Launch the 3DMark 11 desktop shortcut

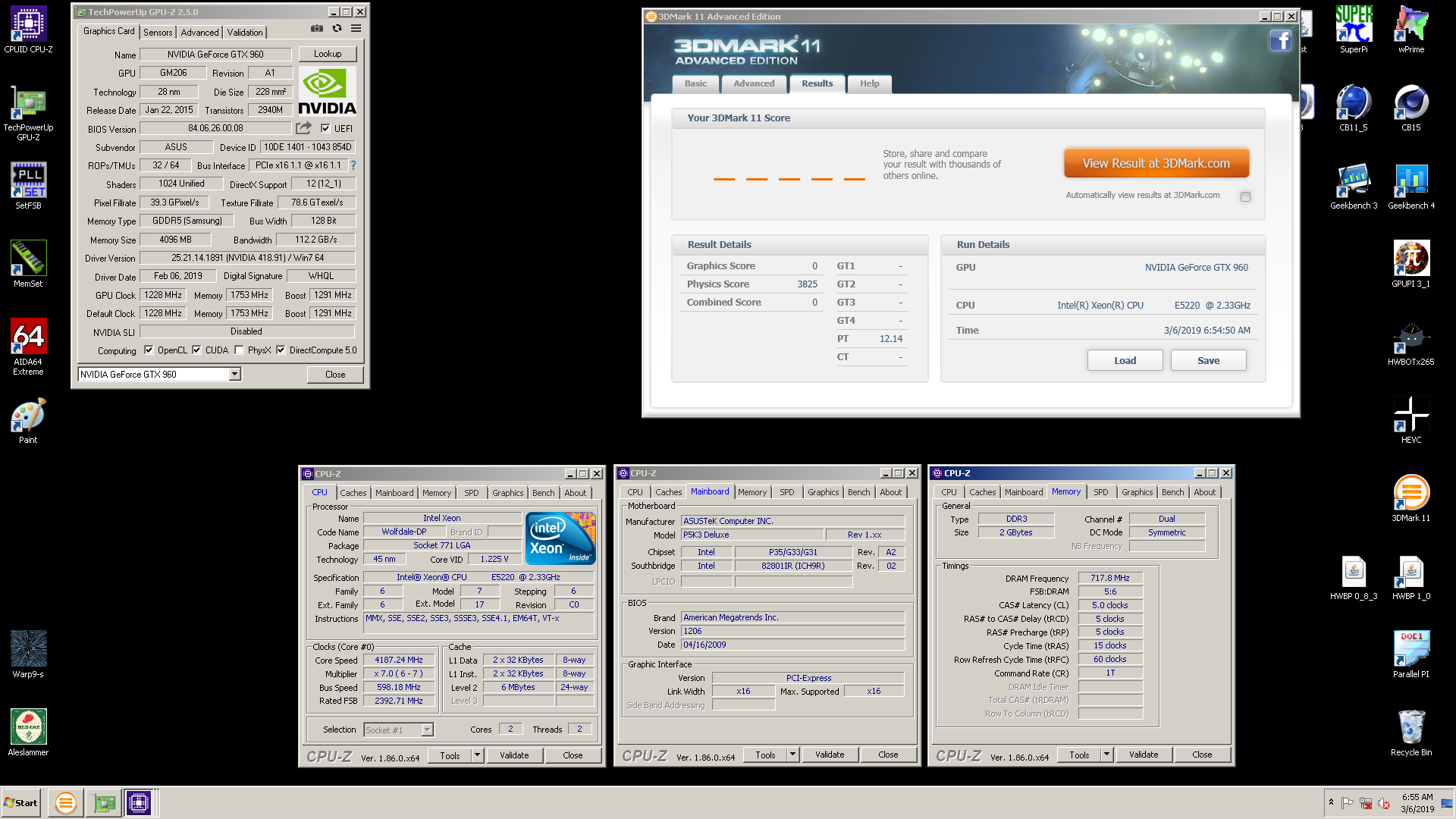[x=1411, y=499]
